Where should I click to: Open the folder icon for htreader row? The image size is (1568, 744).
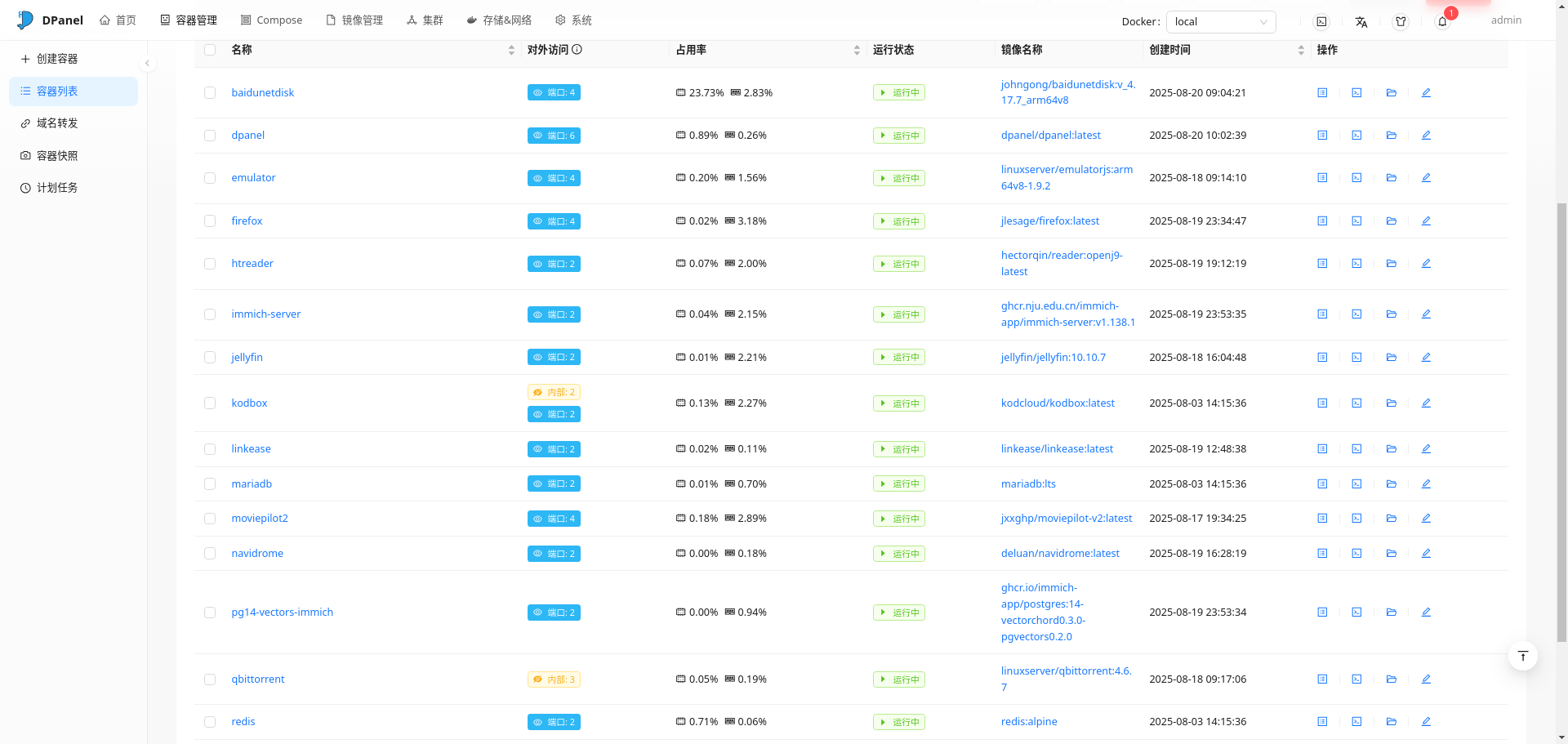tap(1392, 264)
